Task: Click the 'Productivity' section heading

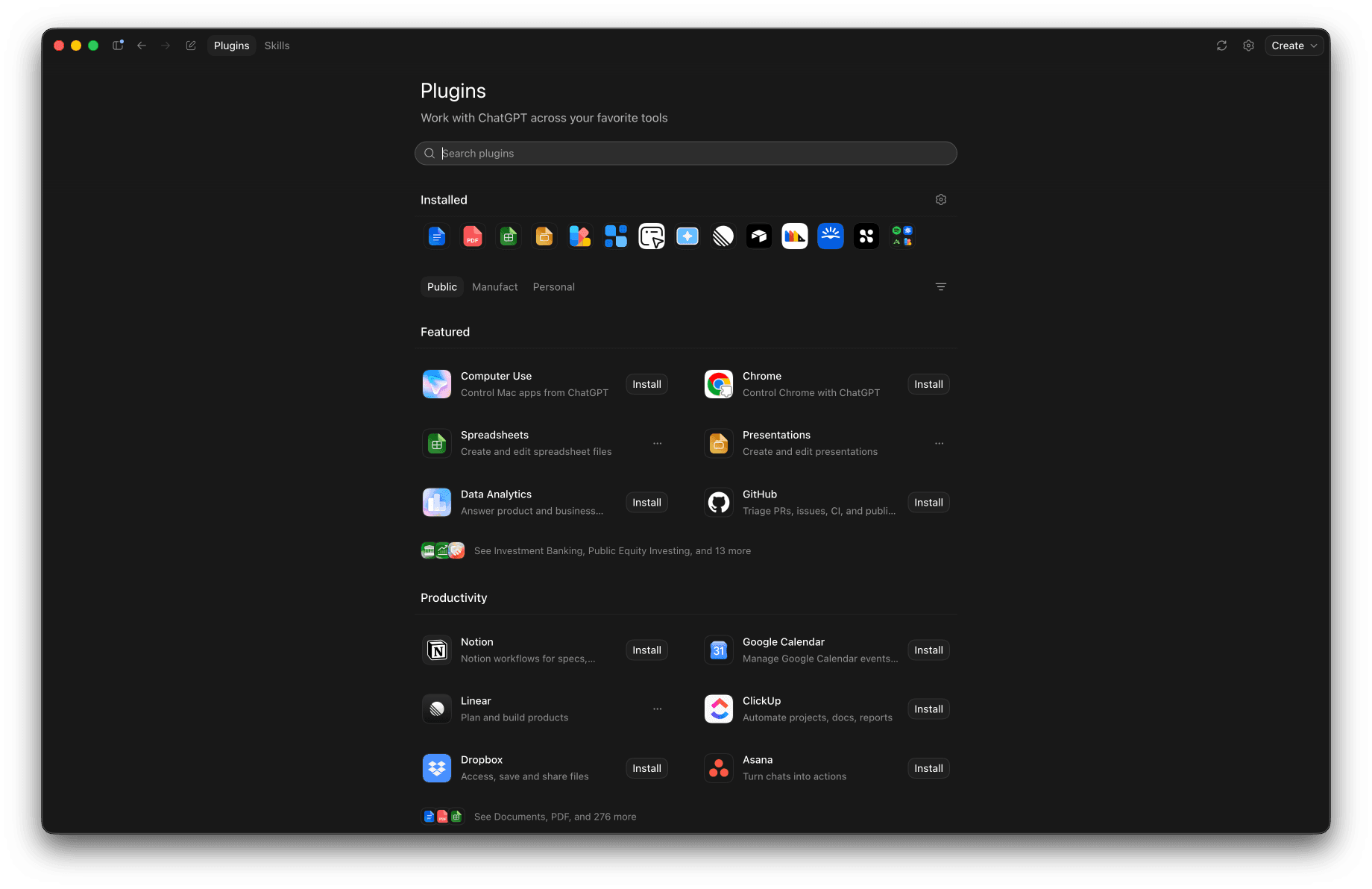Action: [453, 598]
